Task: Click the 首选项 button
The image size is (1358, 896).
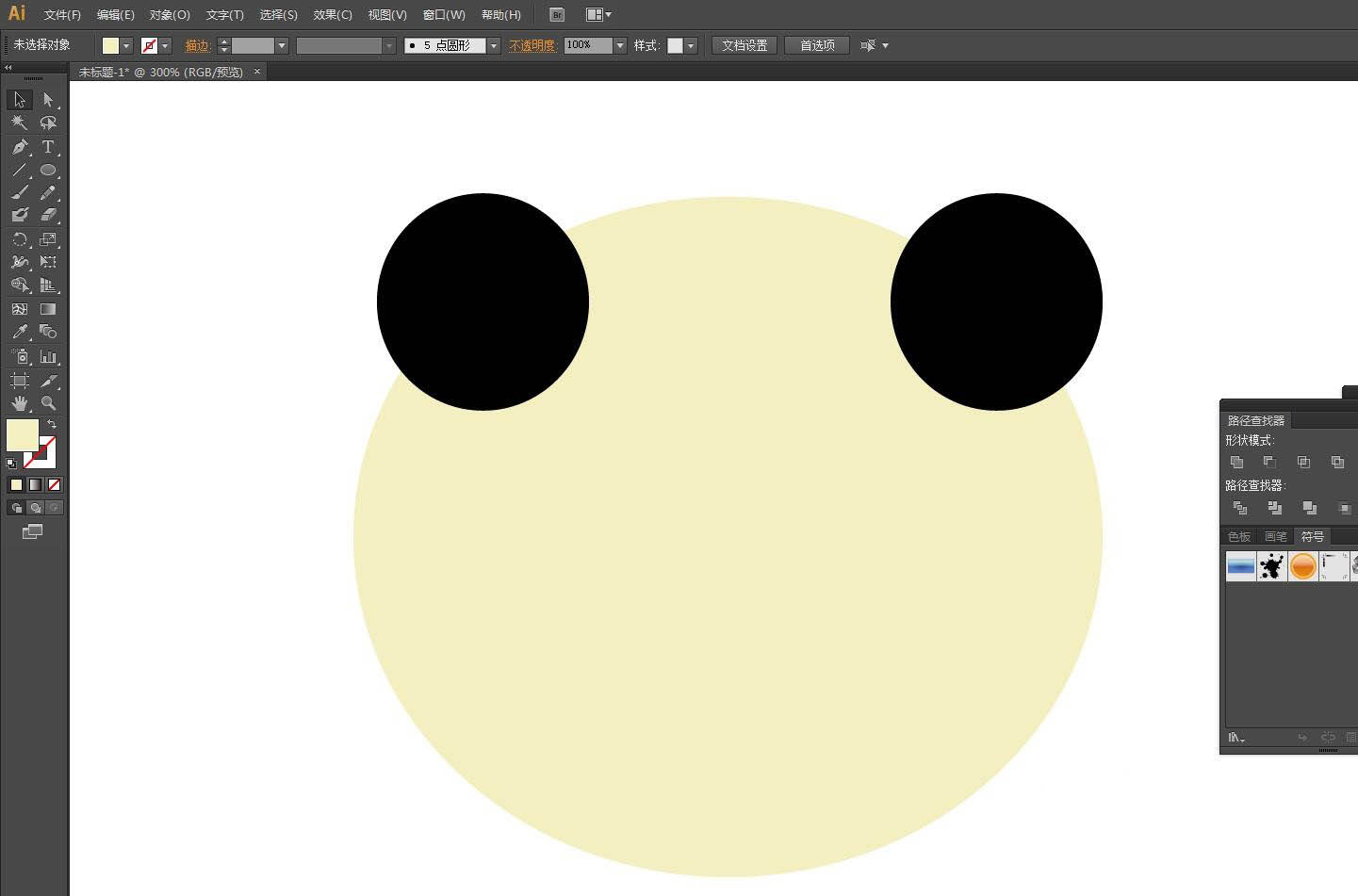Action: tap(817, 45)
